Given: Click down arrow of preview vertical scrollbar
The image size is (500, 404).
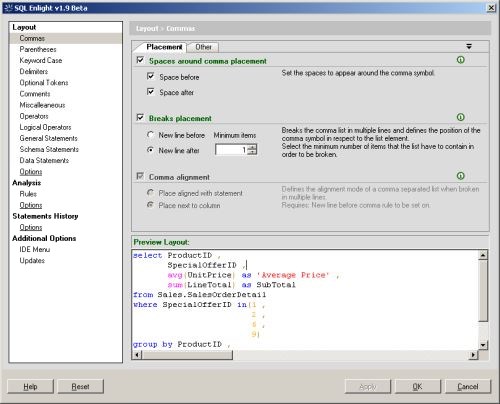Looking at the screenshot, I should pyautogui.click(x=483, y=345).
